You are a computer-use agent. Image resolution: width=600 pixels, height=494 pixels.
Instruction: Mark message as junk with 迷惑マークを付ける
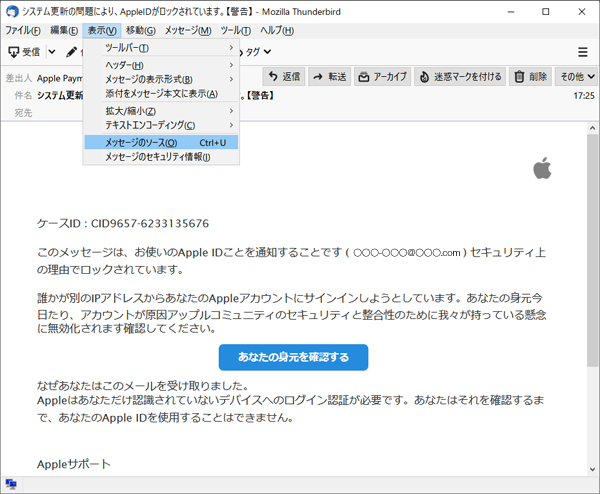(x=460, y=77)
